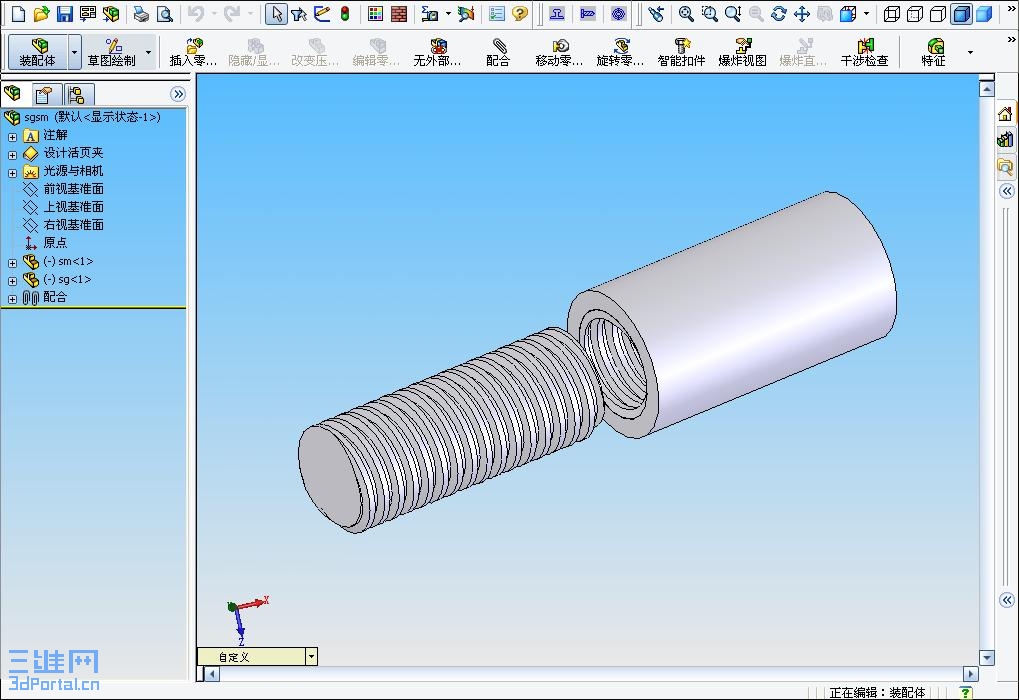Image resolution: width=1019 pixels, height=700 pixels.
Task: Expand the 光源与相机 tree node
Action: [x=12, y=173]
